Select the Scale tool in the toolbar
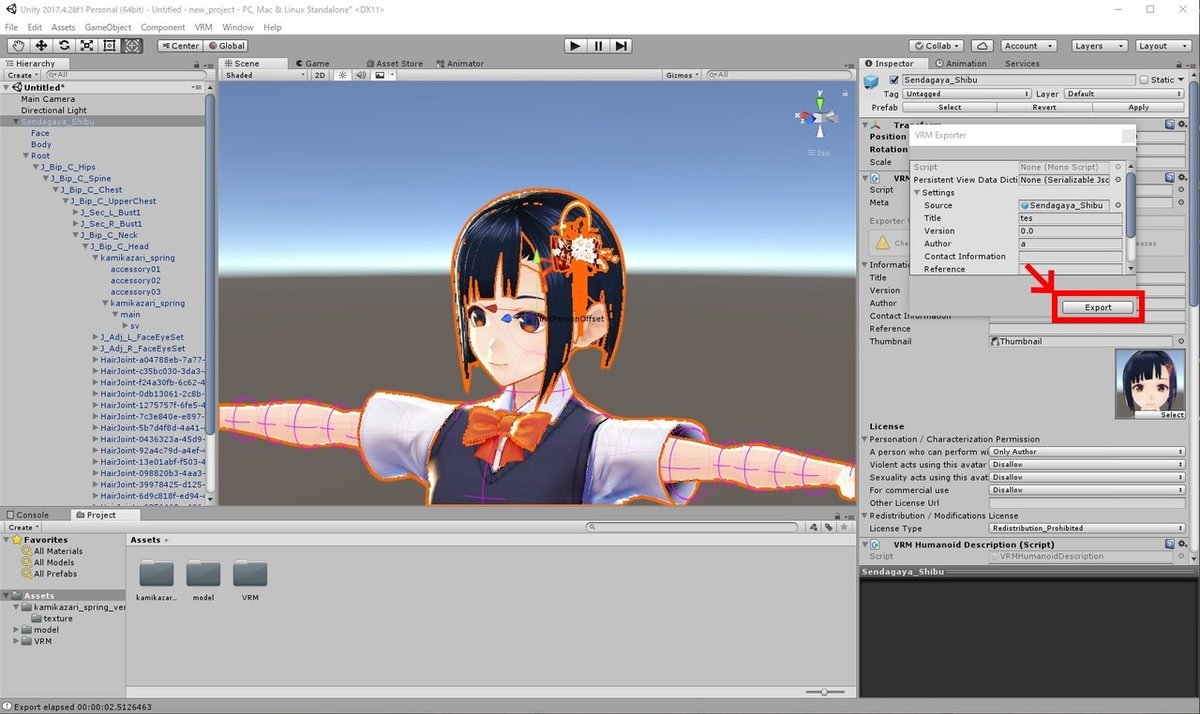 (x=87, y=45)
